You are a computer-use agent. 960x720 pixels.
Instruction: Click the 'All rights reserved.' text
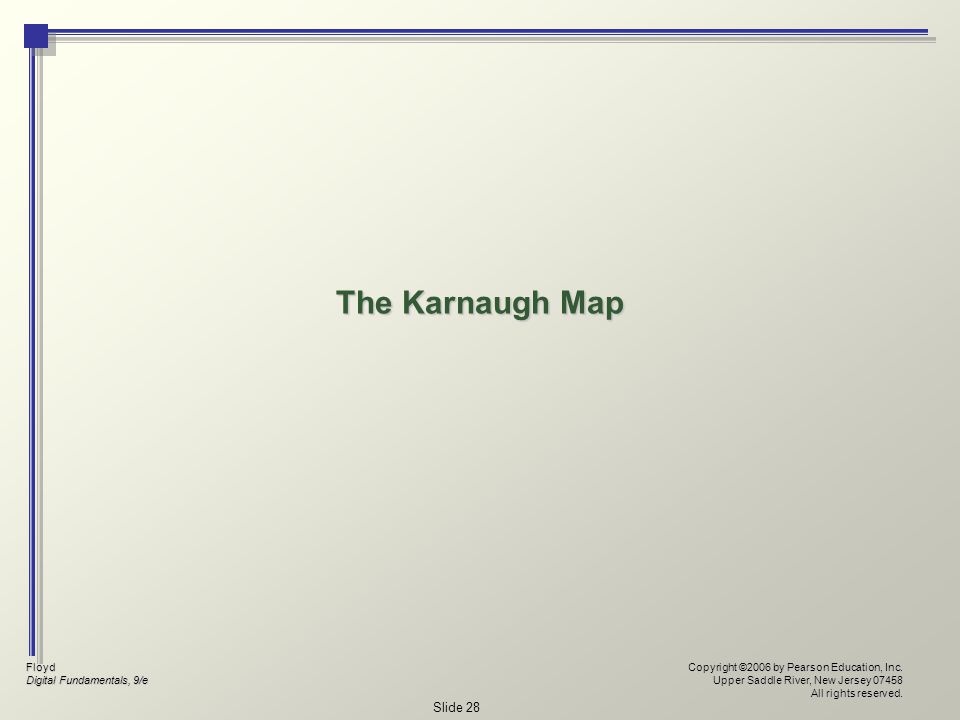(x=857, y=693)
